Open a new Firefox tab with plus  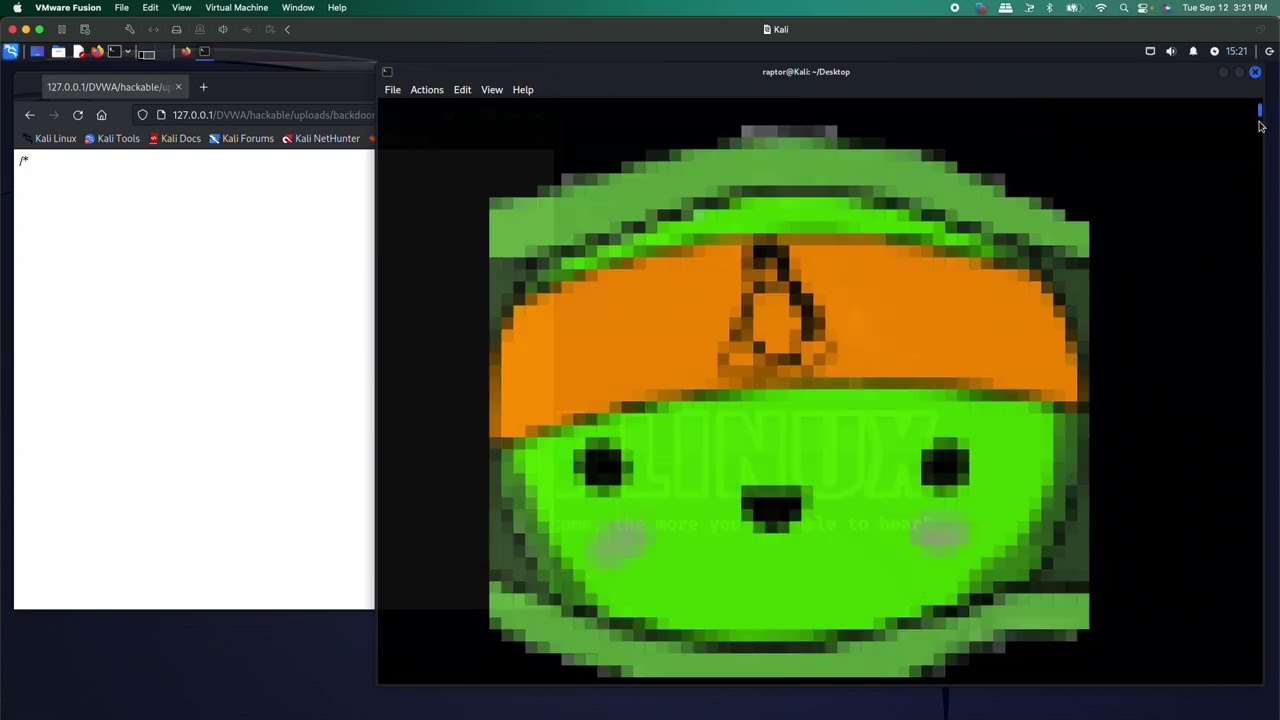(x=203, y=87)
